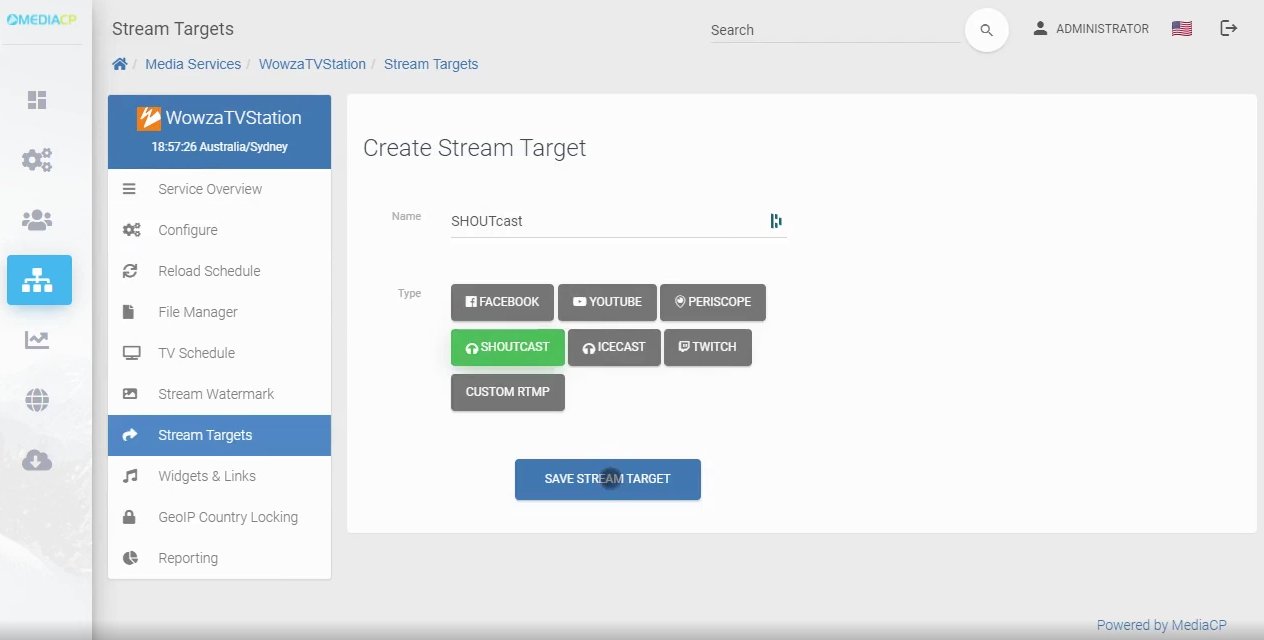Open the cloud download icon in left rail

pos(37,460)
